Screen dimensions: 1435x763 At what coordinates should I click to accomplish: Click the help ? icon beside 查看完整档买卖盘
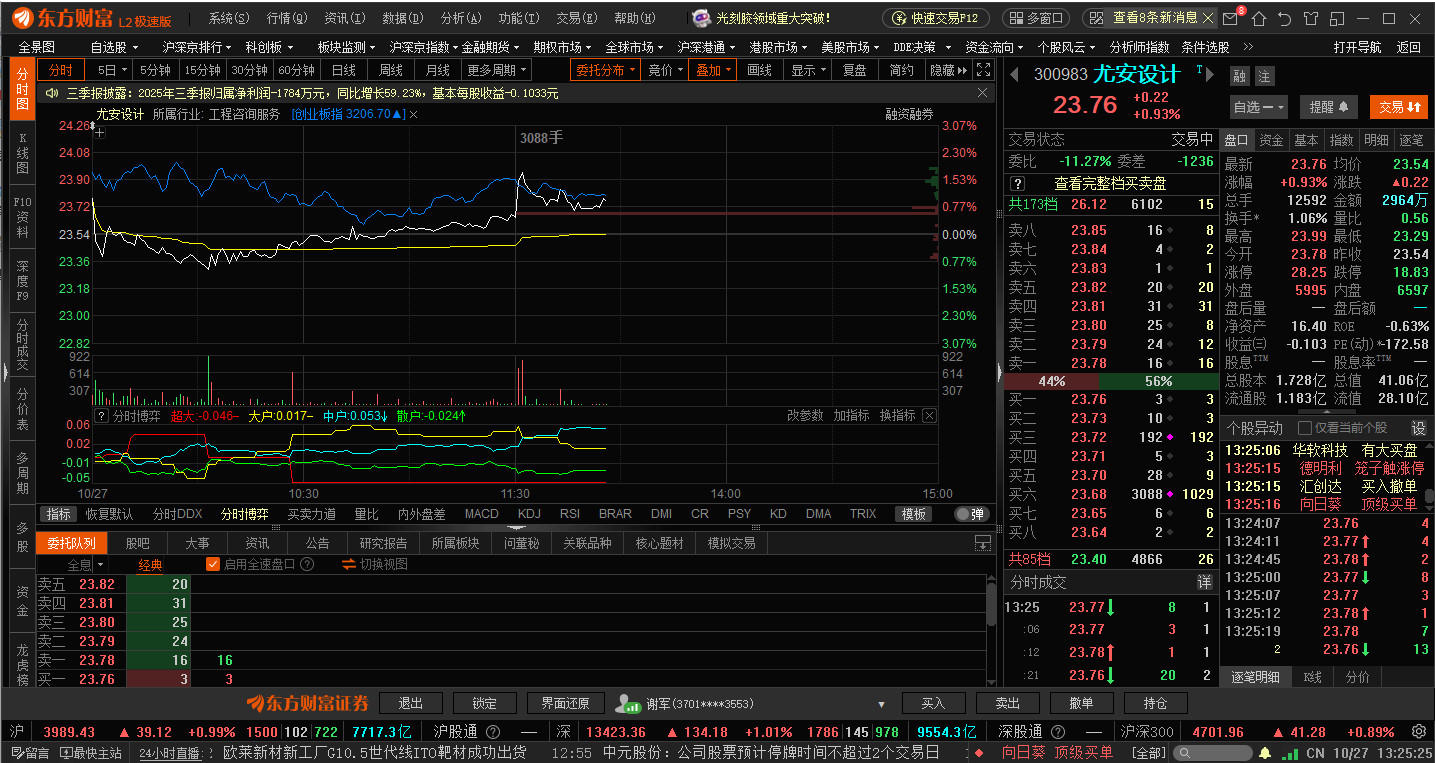[1018, 184]
